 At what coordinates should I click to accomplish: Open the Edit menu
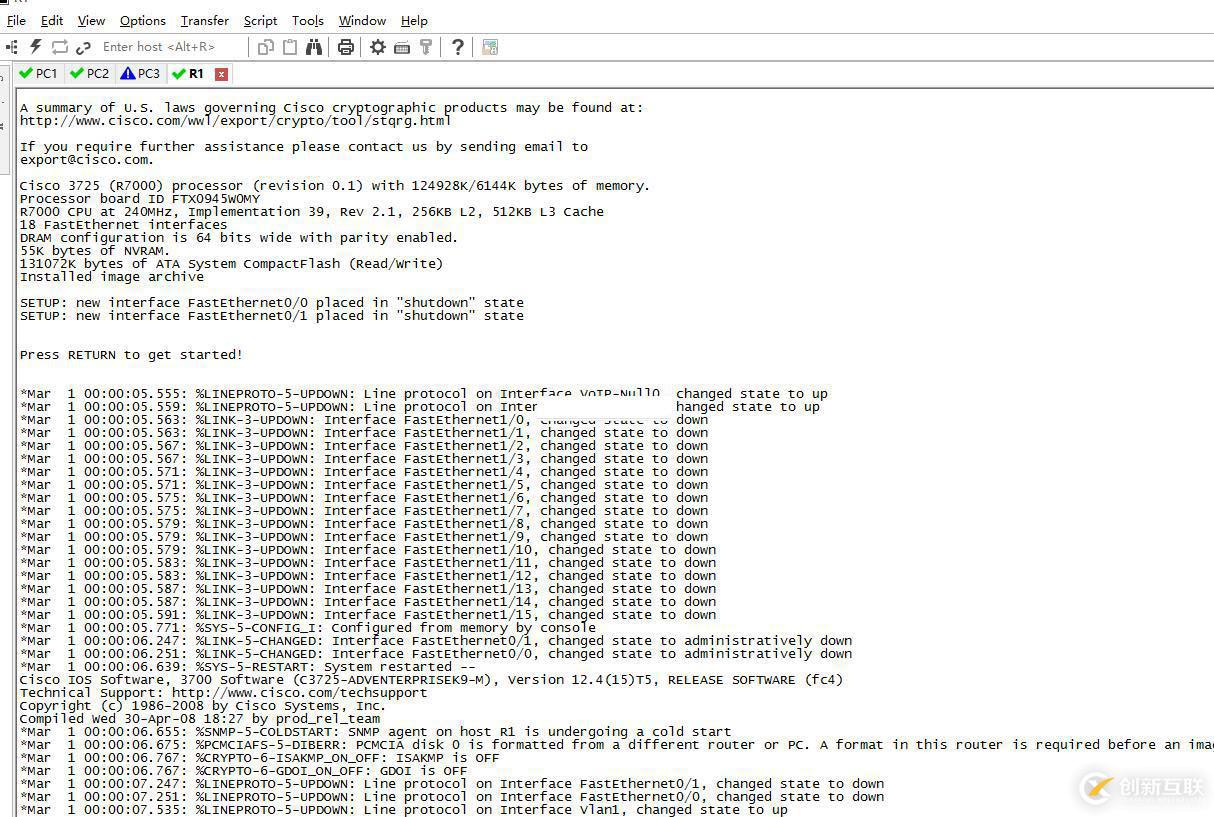[x=52, y=20]
